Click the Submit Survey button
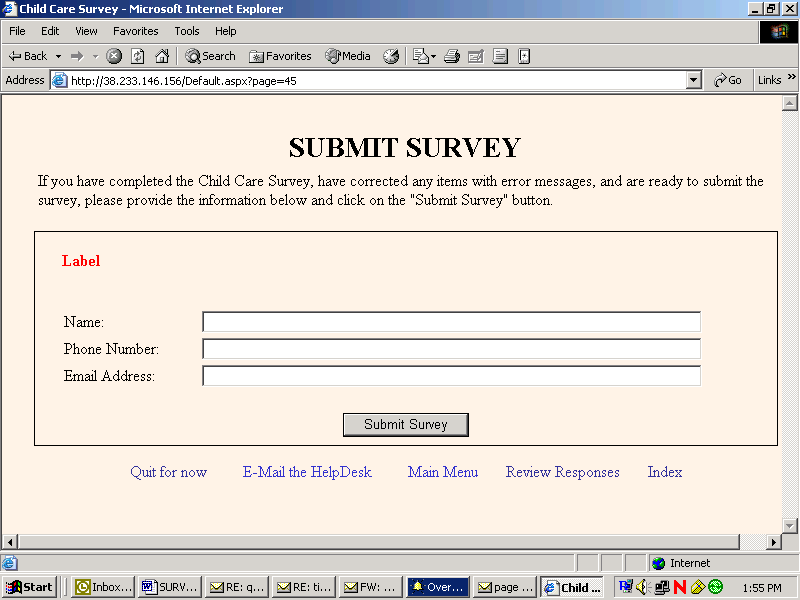Viewport: 800px width, 600px height. 406,424
